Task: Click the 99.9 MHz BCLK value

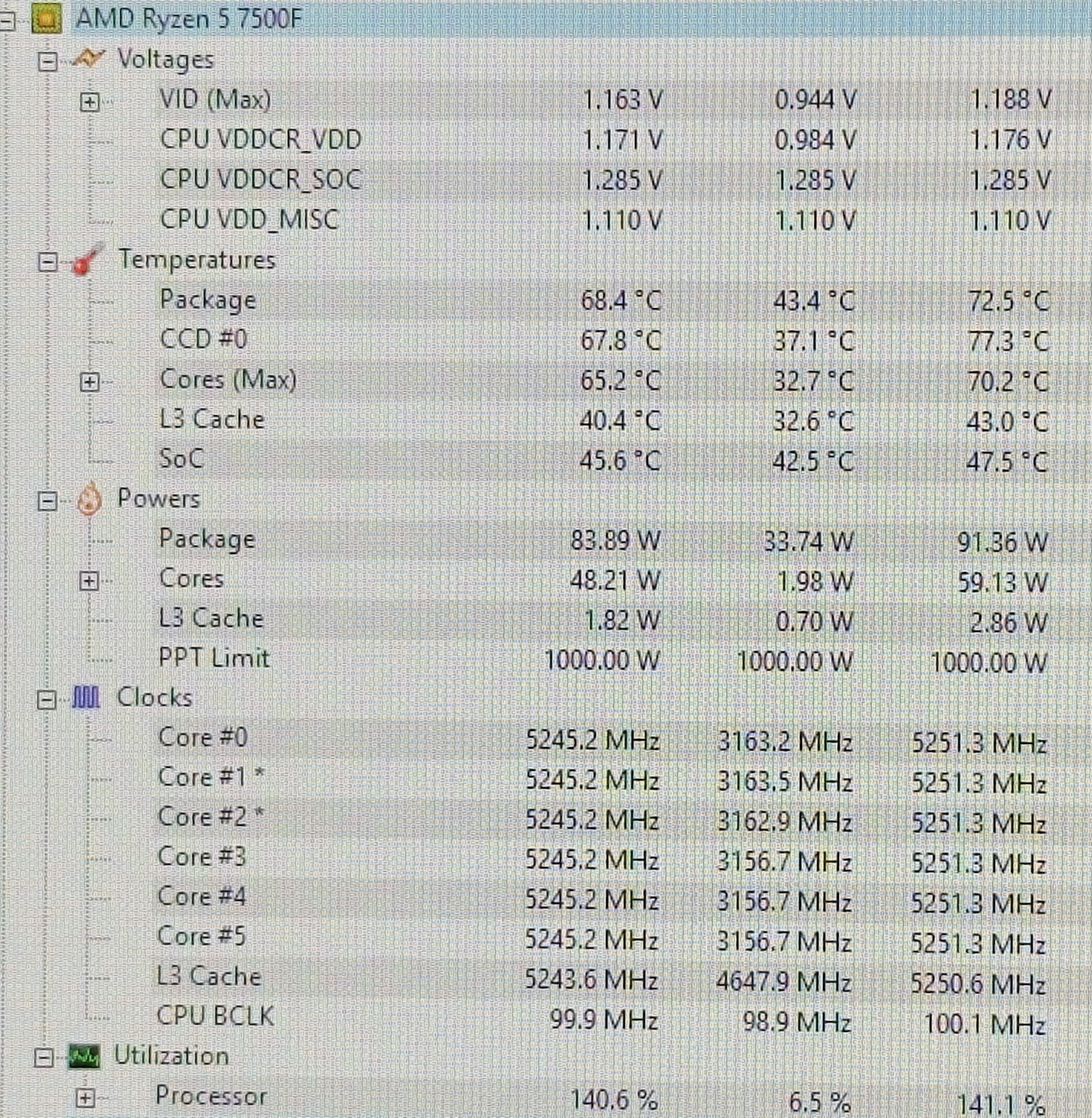Action: pos(604,1020)
